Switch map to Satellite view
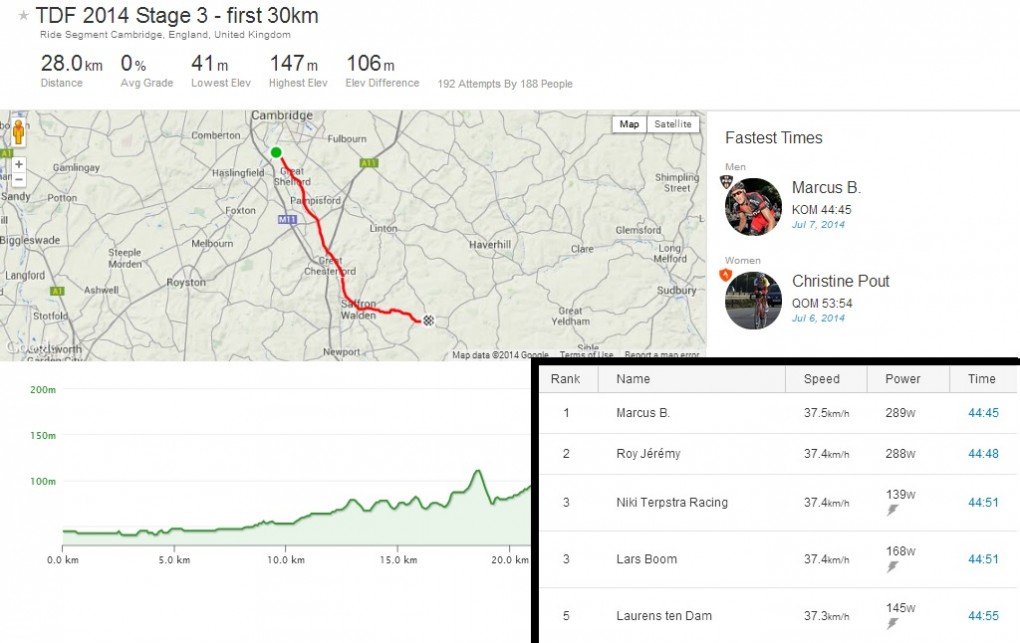The width and height of the screenshot is (1020, 643). pos(672,124)
